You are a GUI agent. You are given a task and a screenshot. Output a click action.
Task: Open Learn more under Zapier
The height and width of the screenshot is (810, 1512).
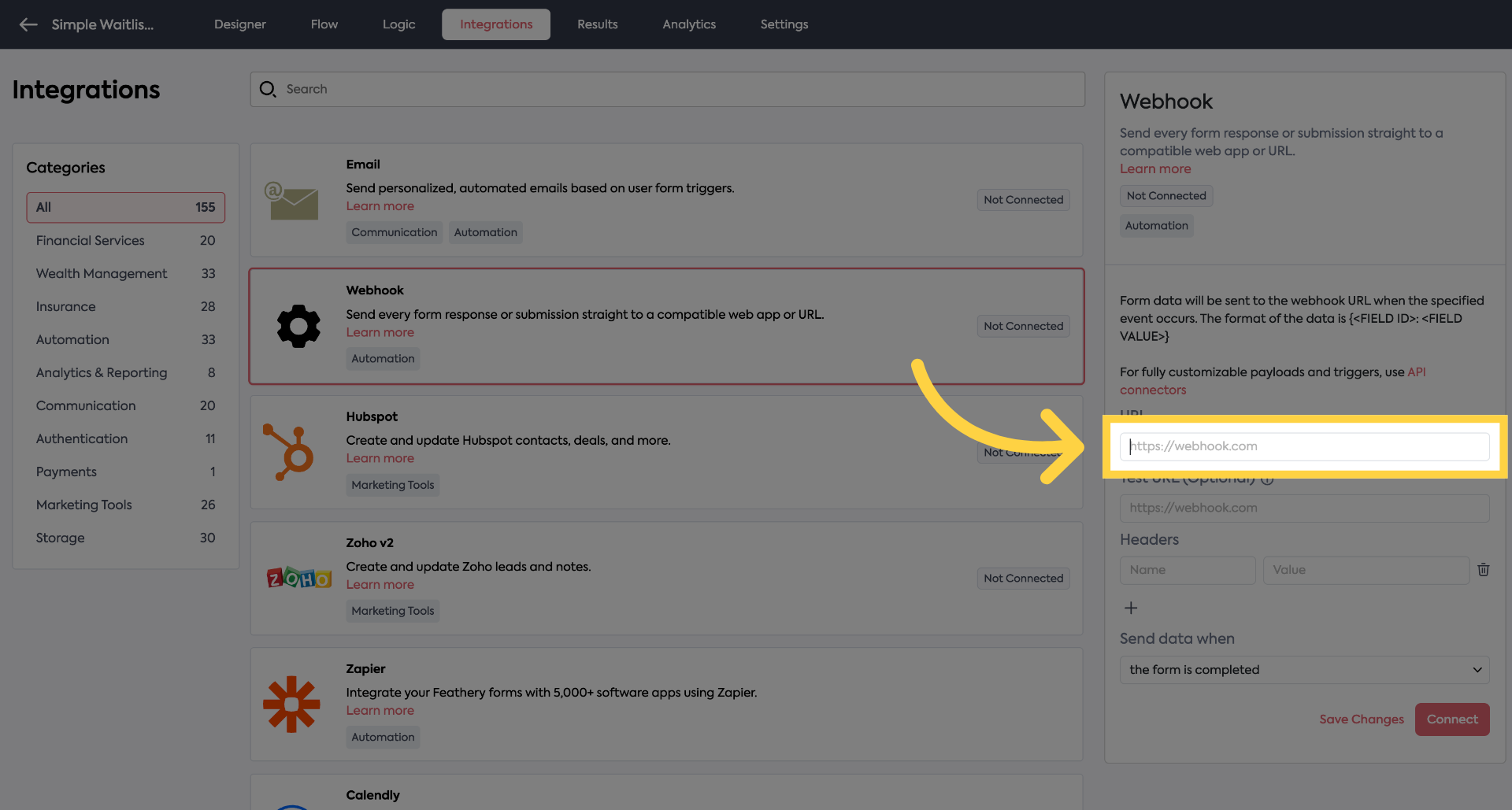pyautogui.click(x=380, y=711)
